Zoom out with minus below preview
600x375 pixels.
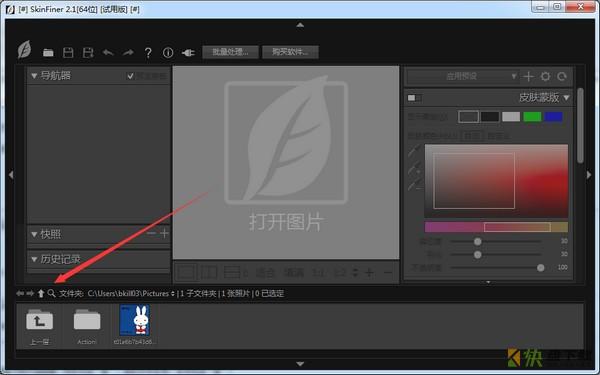tap(388, 272)
